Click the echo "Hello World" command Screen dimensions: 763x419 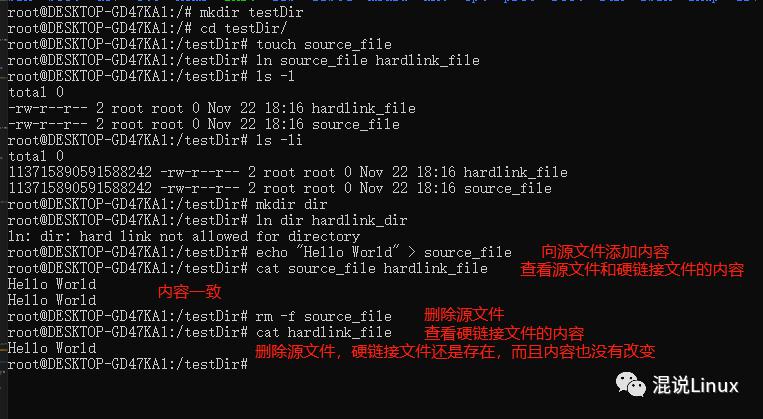pos(383,253)
